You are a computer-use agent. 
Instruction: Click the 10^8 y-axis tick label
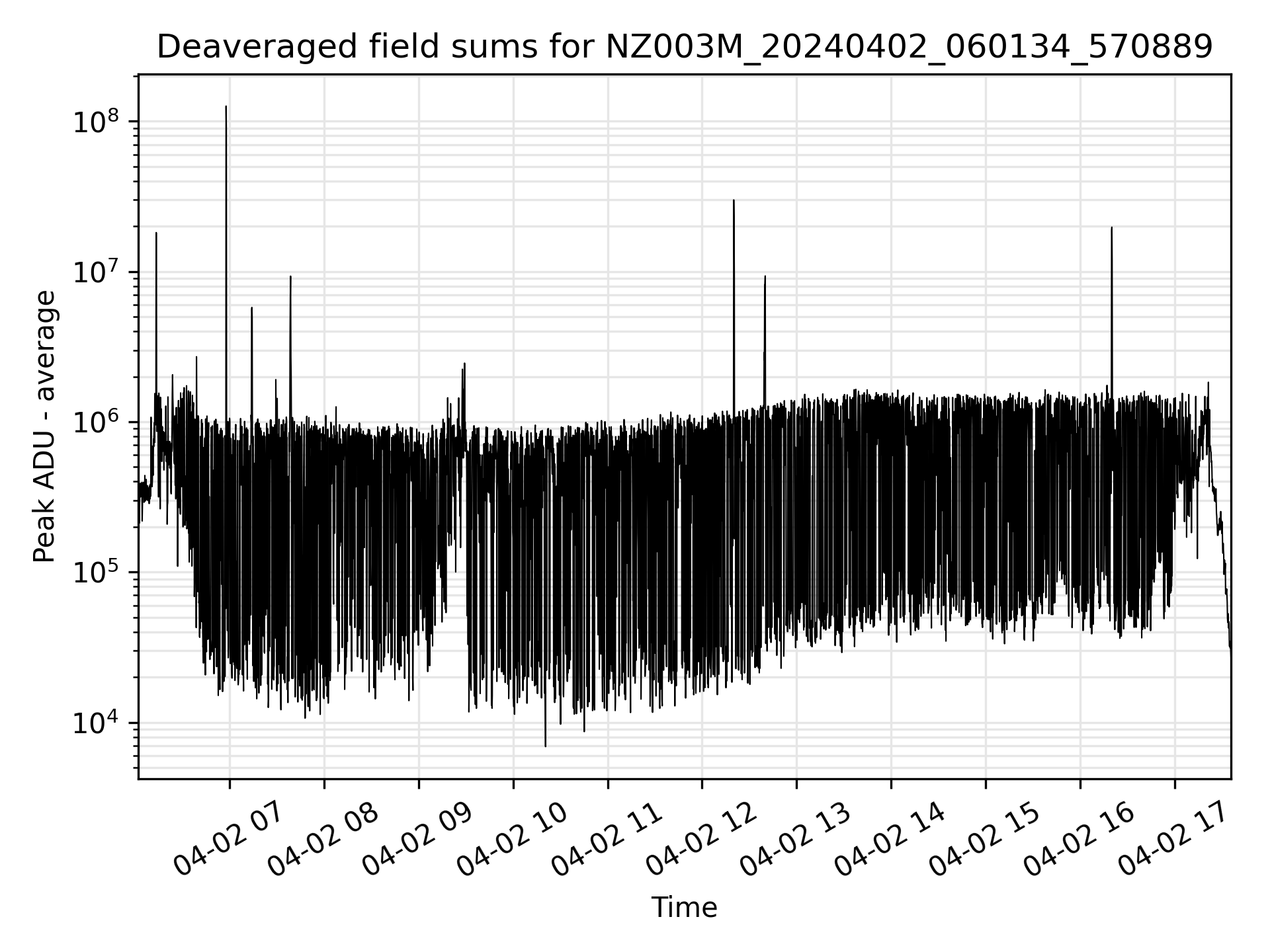pos(95,121)
